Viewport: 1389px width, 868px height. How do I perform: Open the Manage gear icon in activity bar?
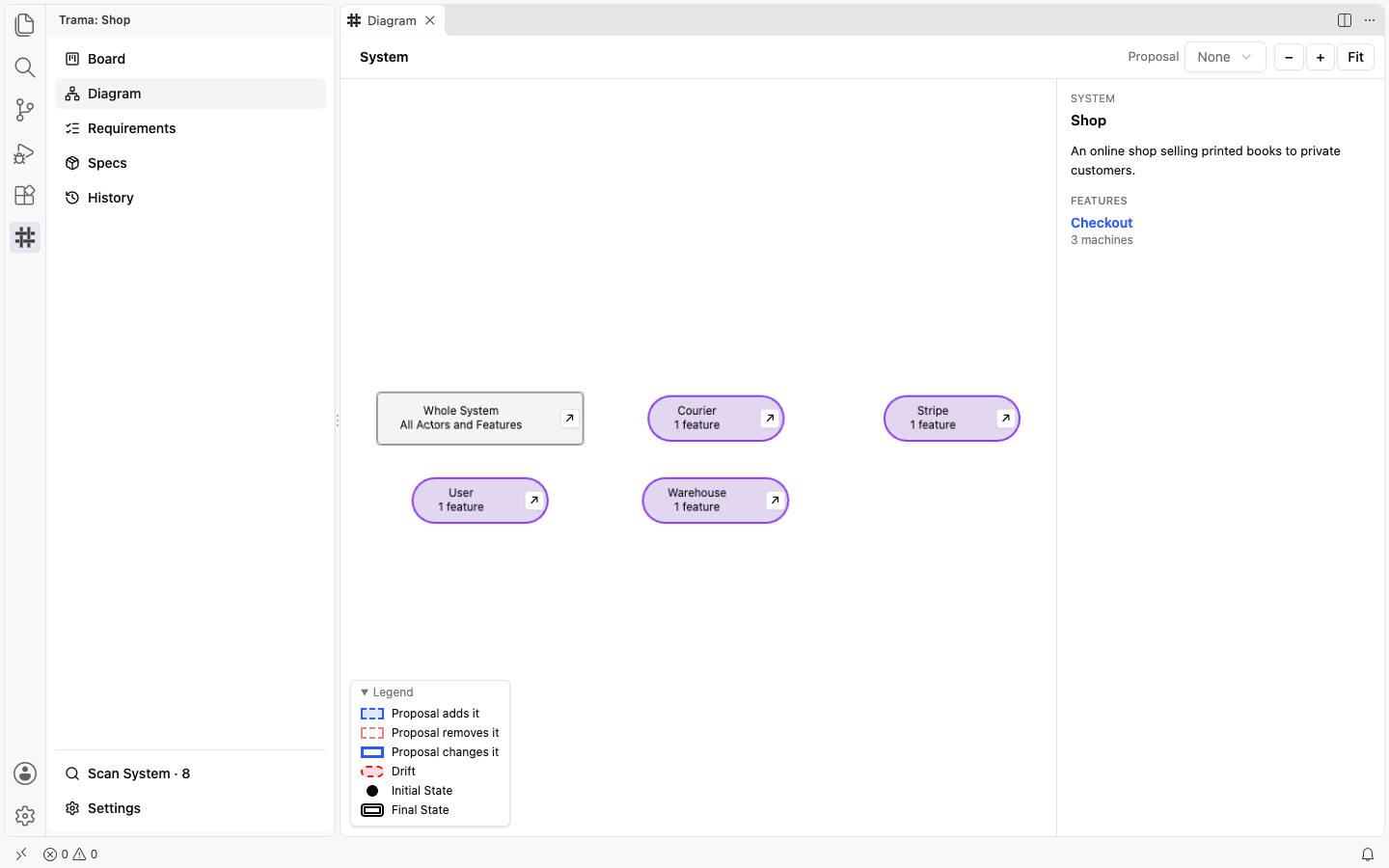tap(25, 816)
